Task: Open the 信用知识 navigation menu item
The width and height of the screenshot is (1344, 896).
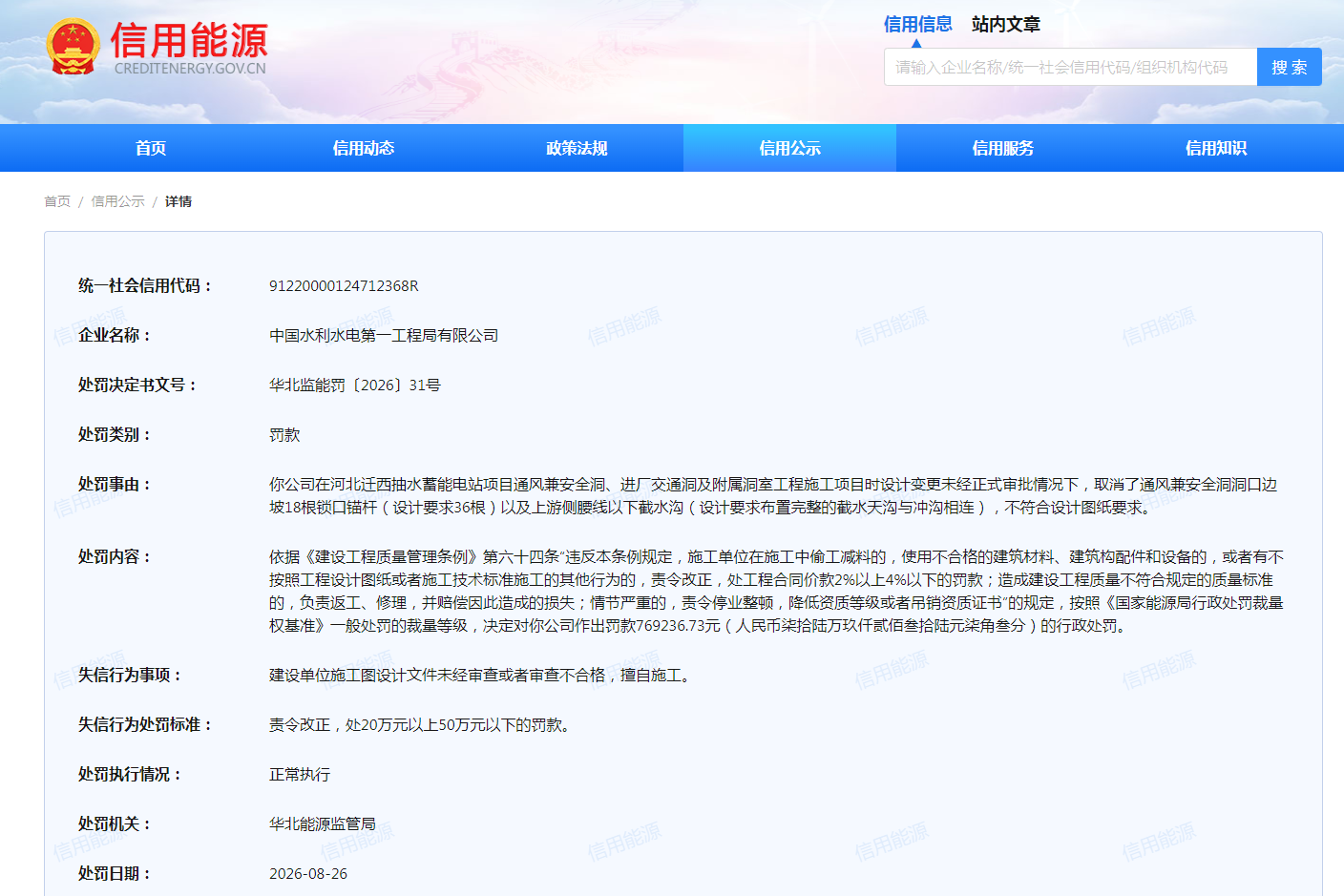Action: tap(1216, 148)
